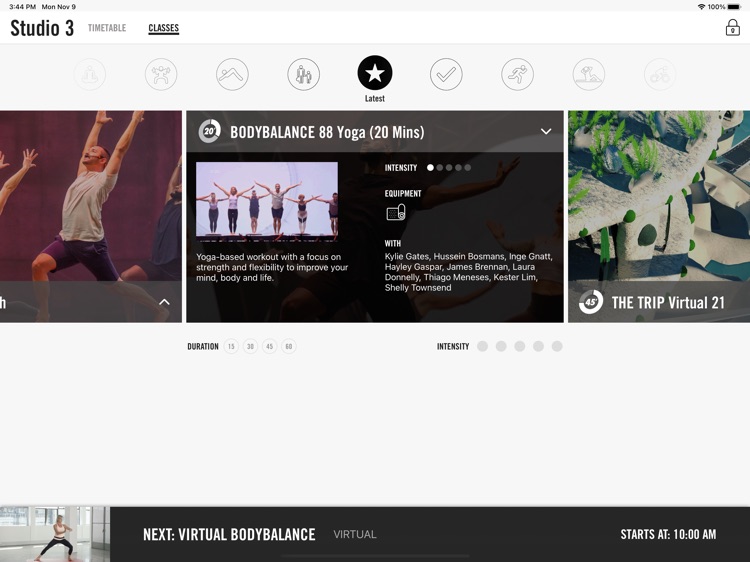Filter by 45 minute duration
The image size is (750, 562).
[x=269, y=346]
